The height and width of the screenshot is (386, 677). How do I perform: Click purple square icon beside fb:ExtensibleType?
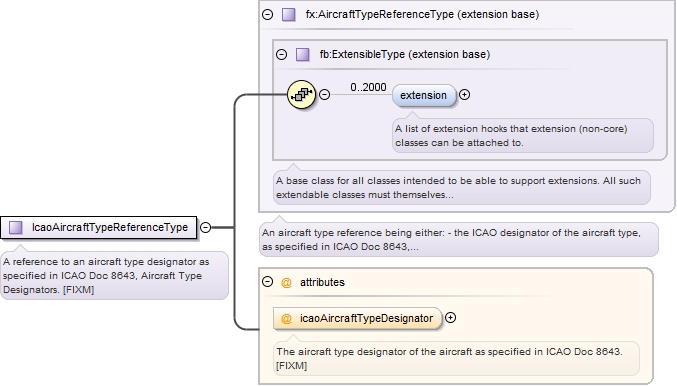point(302,54)
